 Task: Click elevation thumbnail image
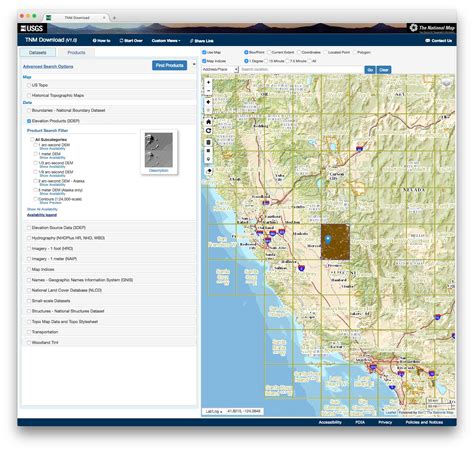(159, 150)
